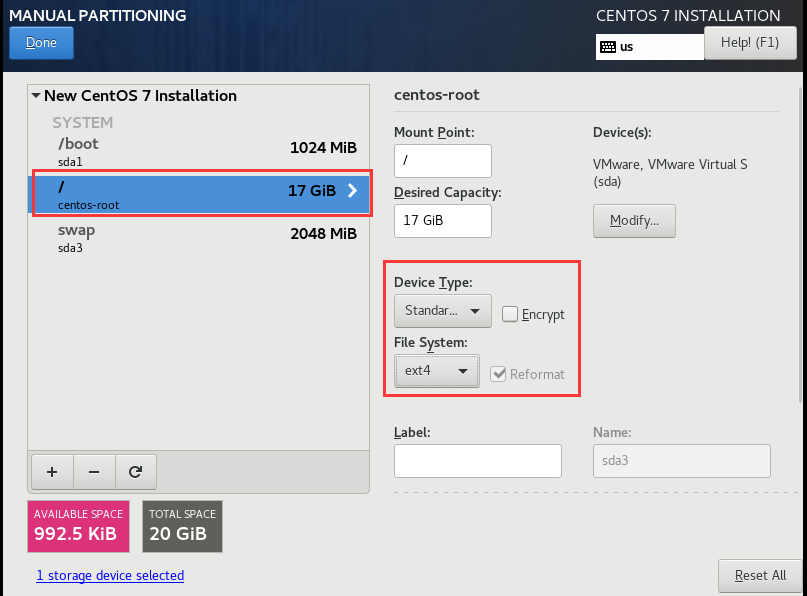Select the swap sda3 partition row
This screenshot has width=807, height=596.
[x=199, y=238]
